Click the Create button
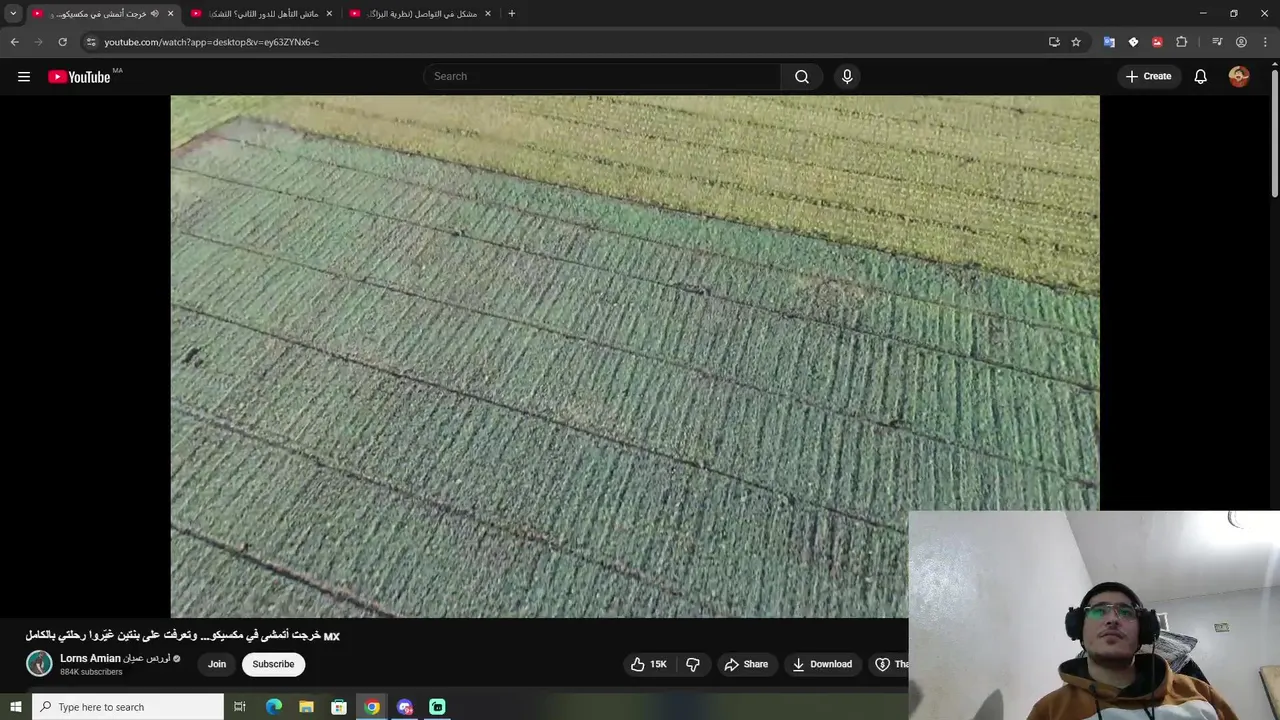This screenshot has width=1280, height=720. (x=1148, y=77)
